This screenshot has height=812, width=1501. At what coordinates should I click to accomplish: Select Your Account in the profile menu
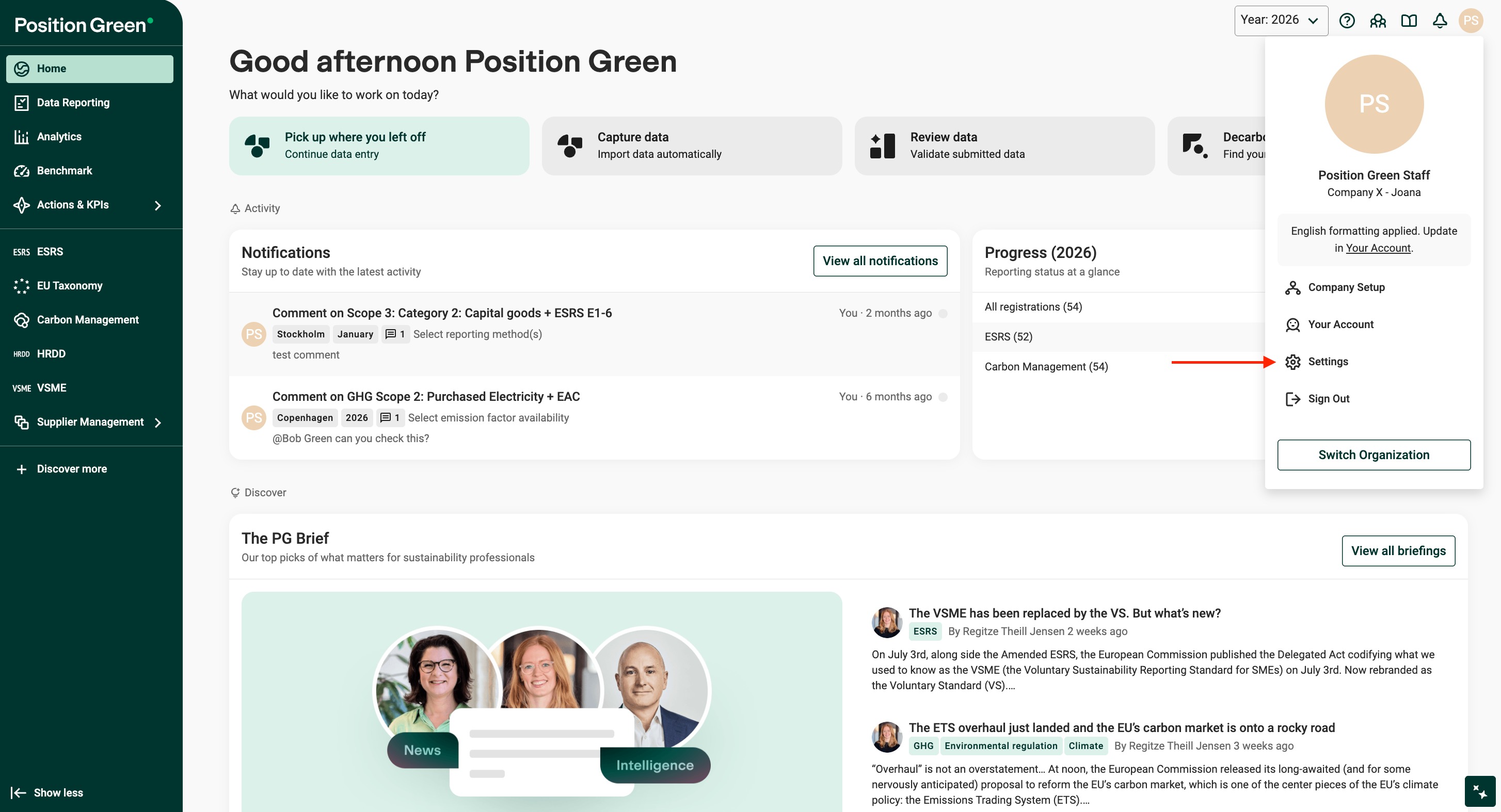click(x=1374, y=325)
